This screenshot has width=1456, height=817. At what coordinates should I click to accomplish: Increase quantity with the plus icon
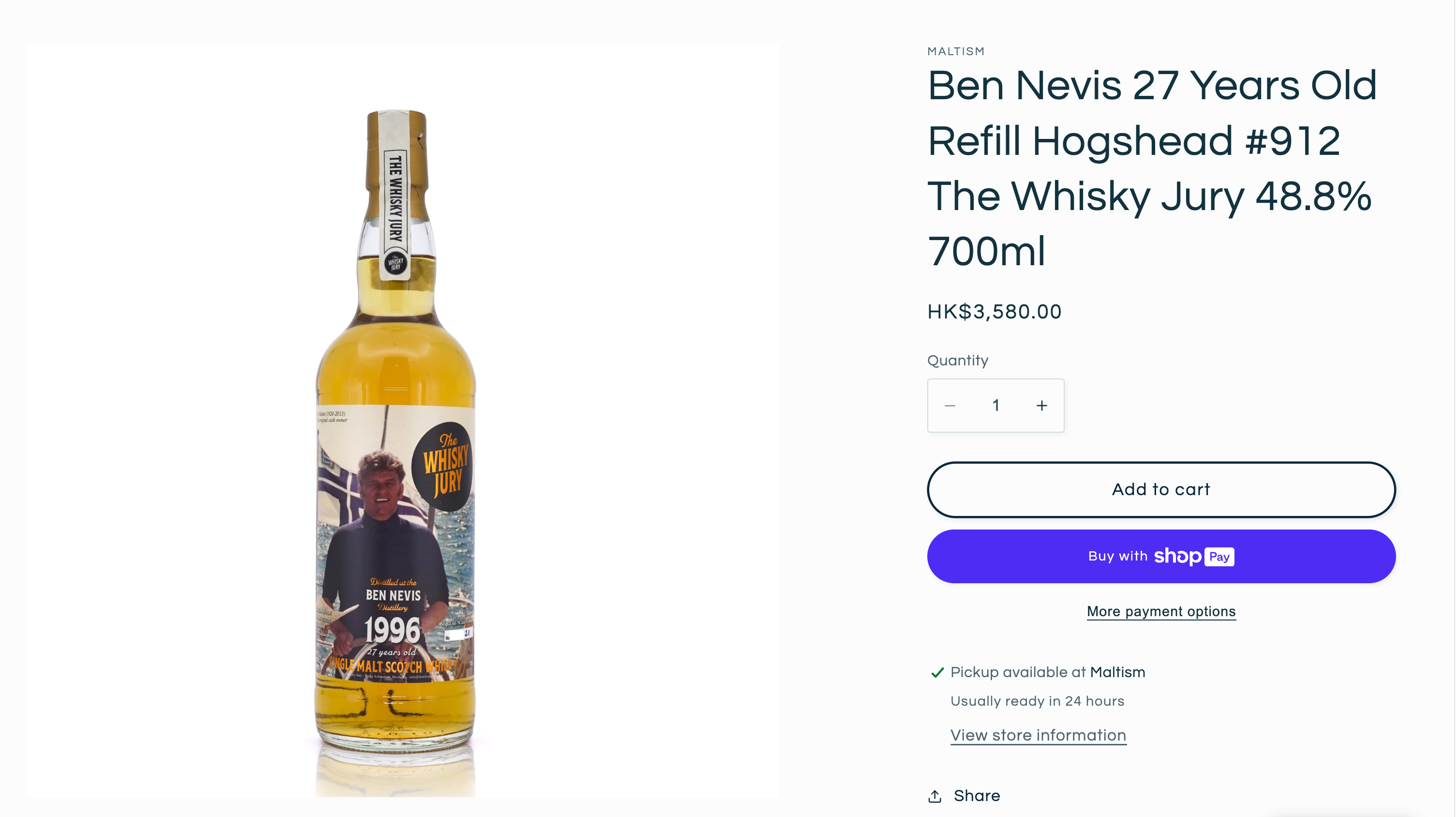pyautogui.click(x=1042, y=406)
